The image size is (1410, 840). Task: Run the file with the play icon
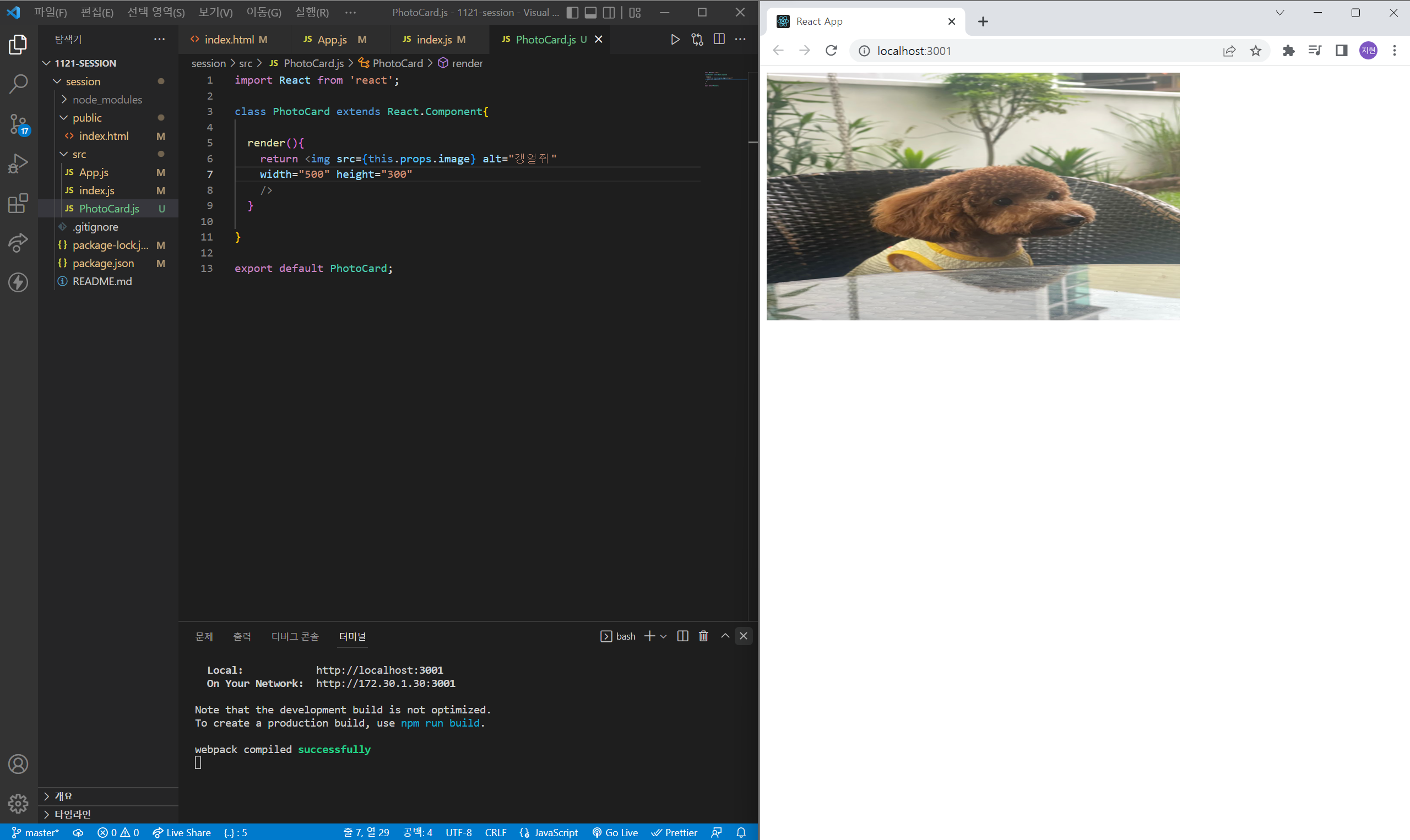pyautogui.click(x=674, y=39)
